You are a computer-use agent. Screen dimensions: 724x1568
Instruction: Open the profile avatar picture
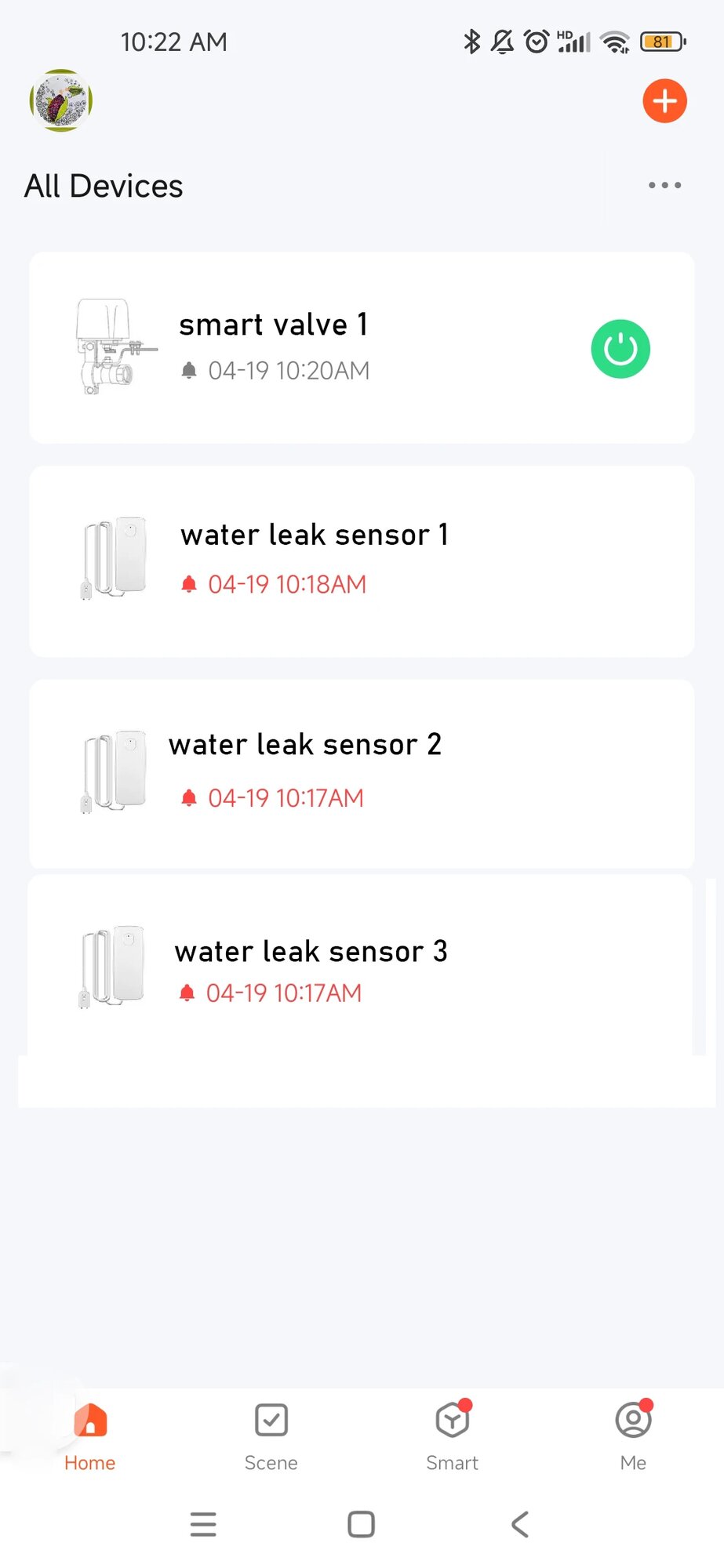61,100
